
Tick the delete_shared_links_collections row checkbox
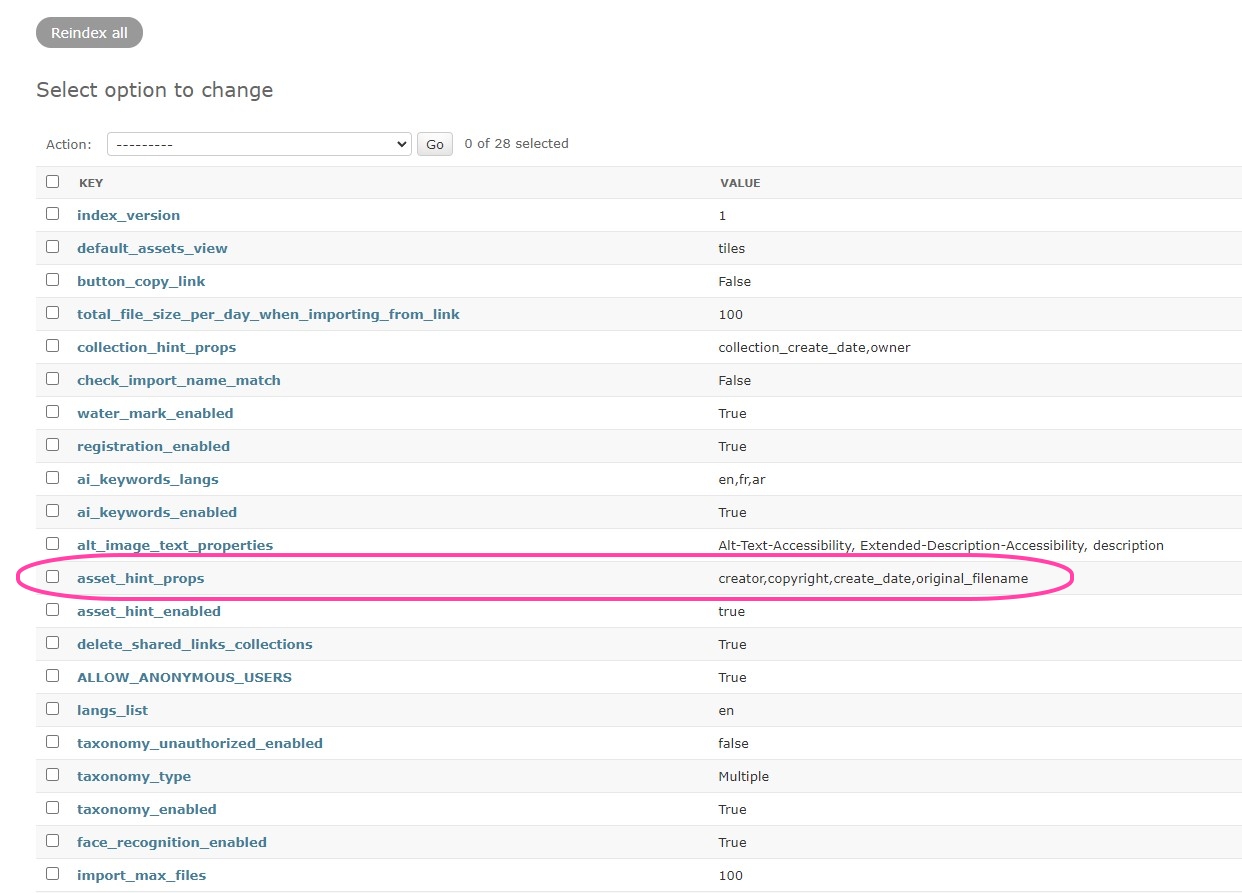pyautogui.click(x=52, y=643)
